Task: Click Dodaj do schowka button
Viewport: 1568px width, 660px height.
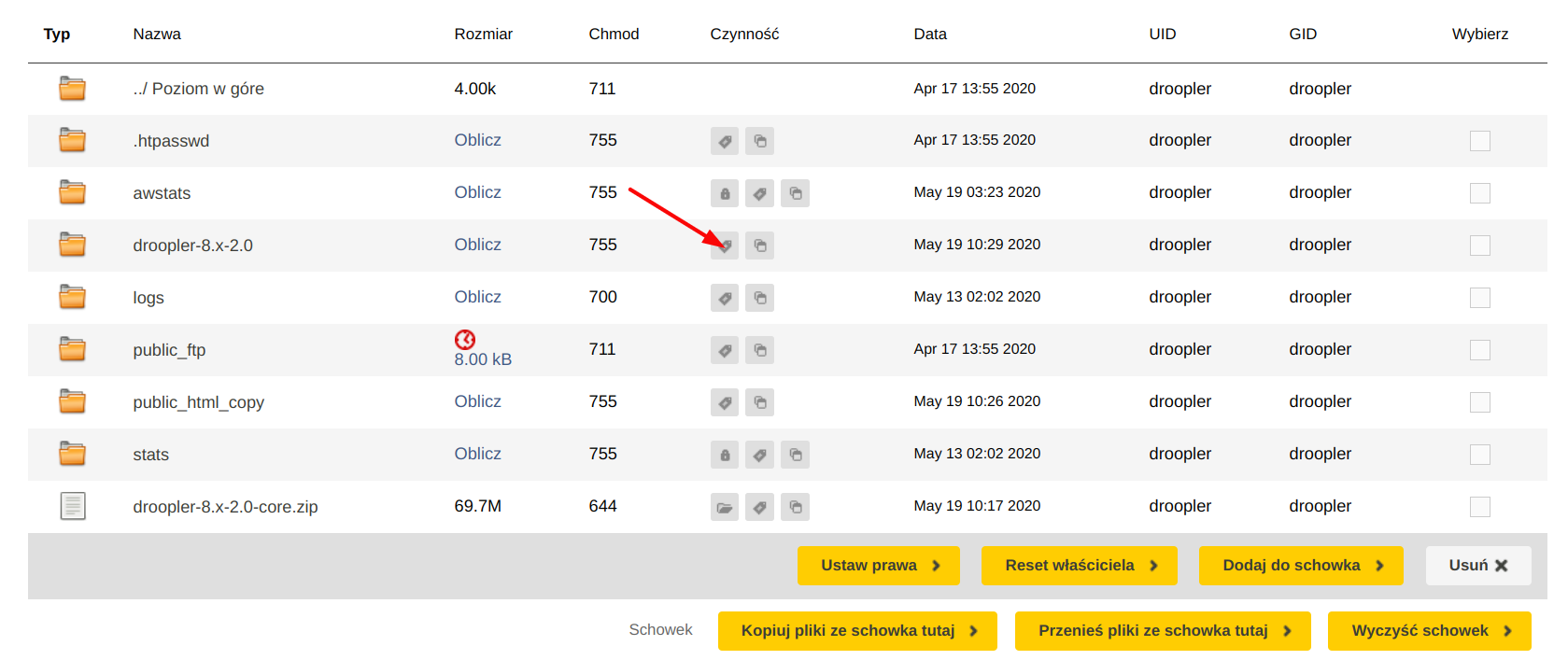Action: (x=1301, y=566)
